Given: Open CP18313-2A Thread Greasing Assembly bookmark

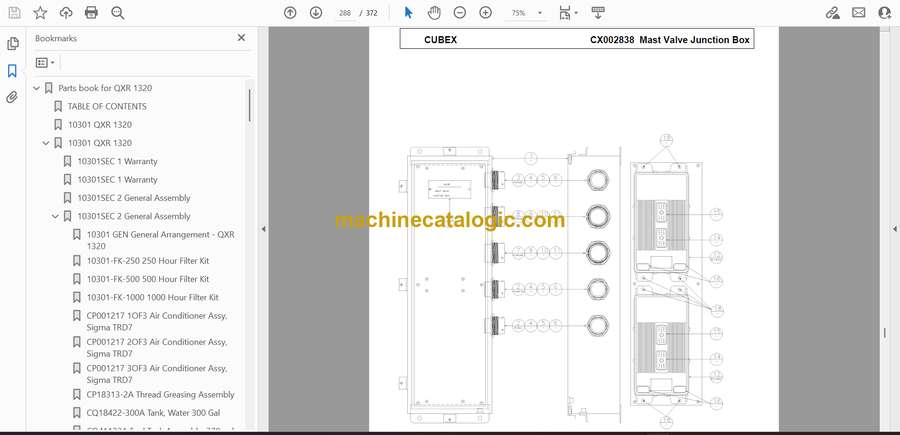Looking at the screenshot, I should (x=161, y=394).
